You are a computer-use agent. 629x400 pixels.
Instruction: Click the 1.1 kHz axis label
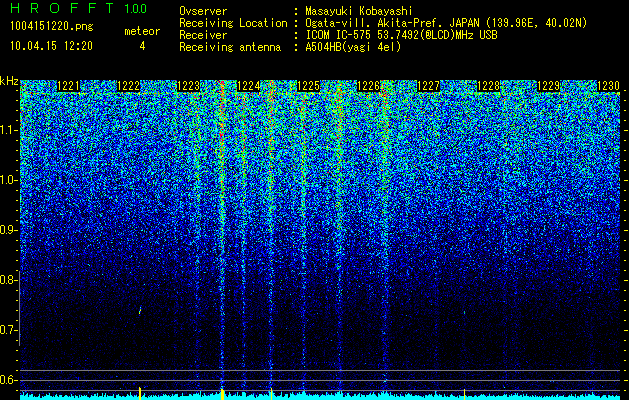[x=8, y=130]
